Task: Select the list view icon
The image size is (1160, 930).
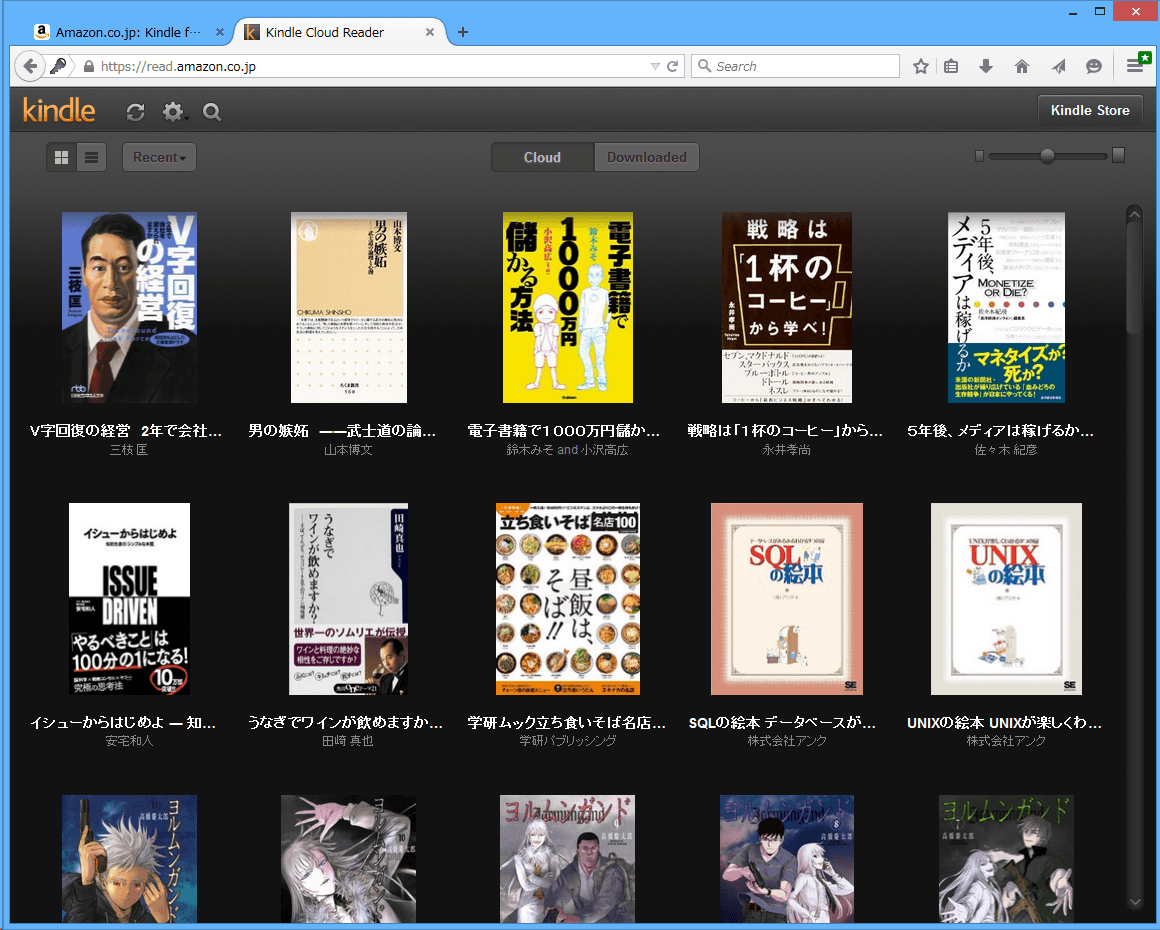Action: click(x=91, y=157)
